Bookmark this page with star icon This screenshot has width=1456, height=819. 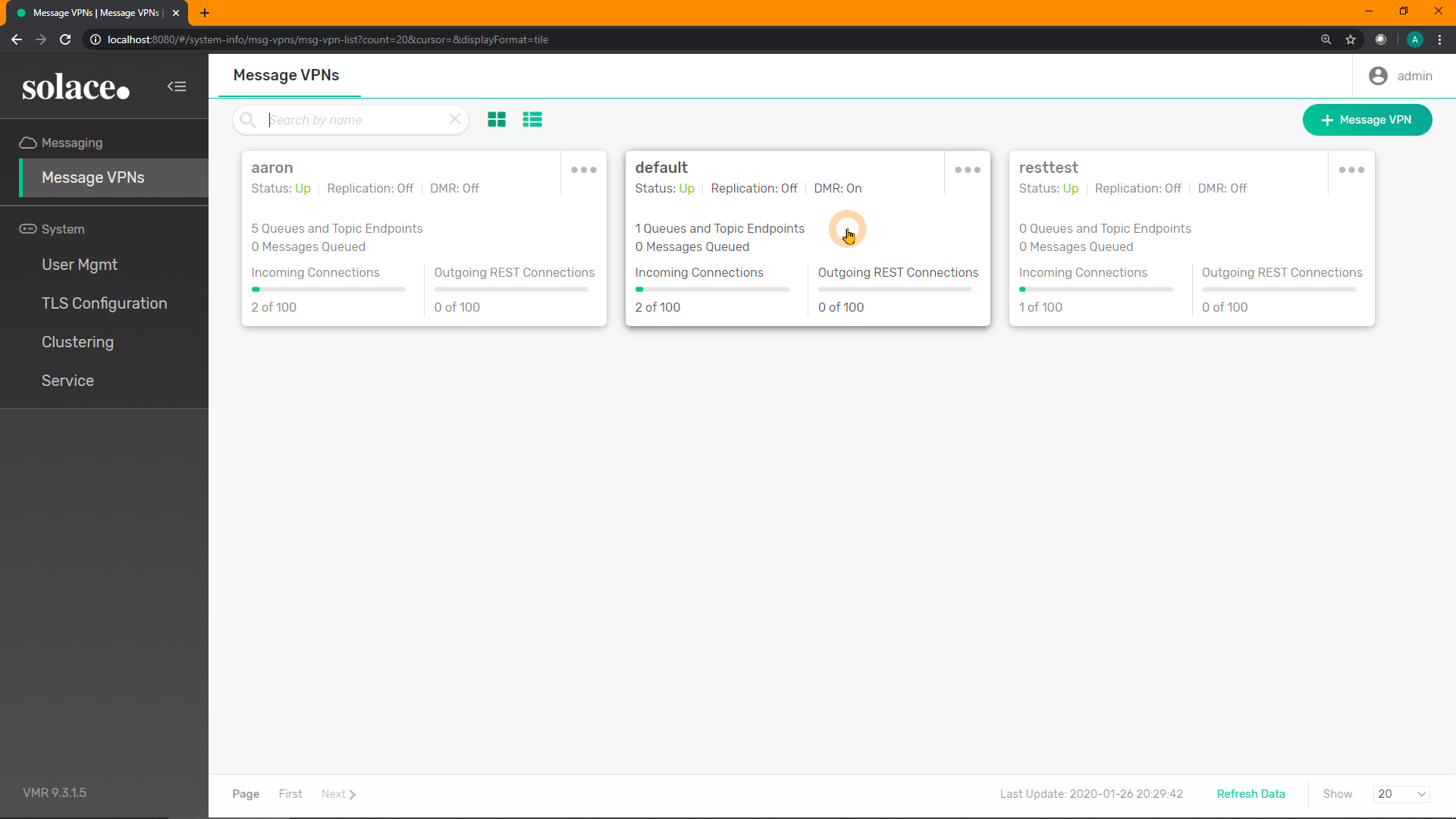1351,39
